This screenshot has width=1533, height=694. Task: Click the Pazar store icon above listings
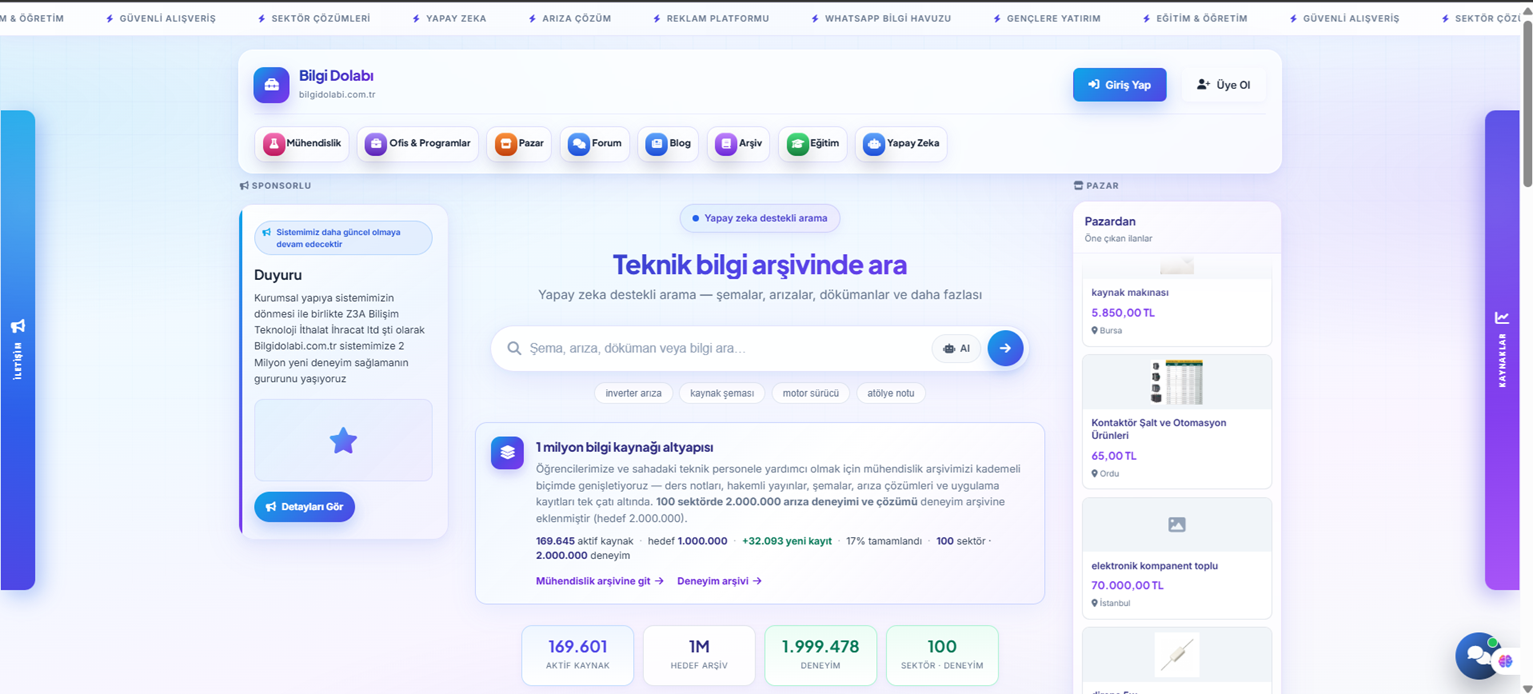point(1078,186)
